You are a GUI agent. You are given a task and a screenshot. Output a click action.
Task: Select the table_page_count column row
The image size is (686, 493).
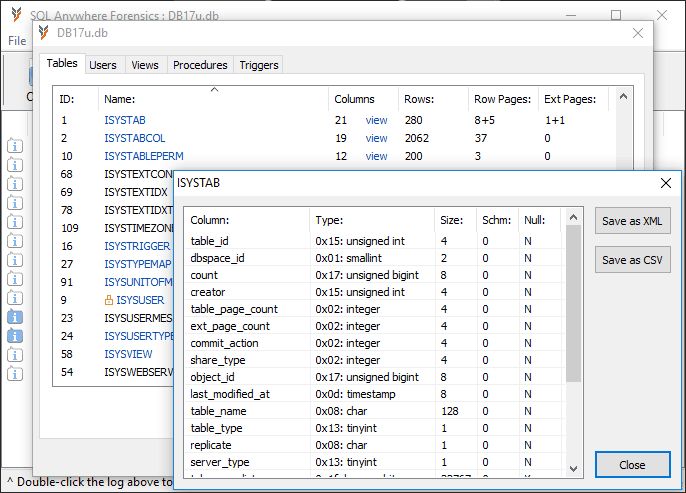tap(374, 309)
